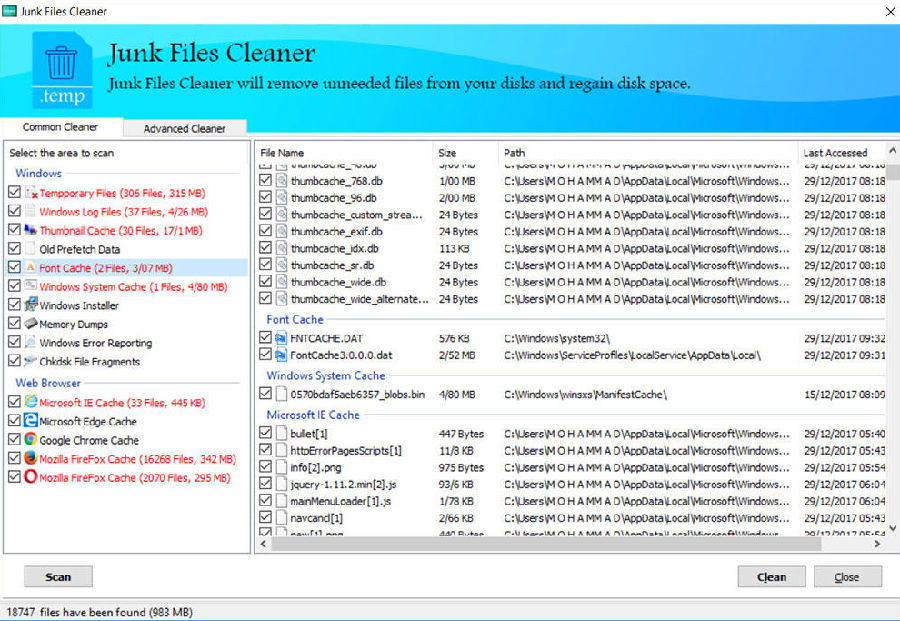The image size is (900, 621).
Task: Click the Thumbnail Cache icon
Action: [31, 230]
